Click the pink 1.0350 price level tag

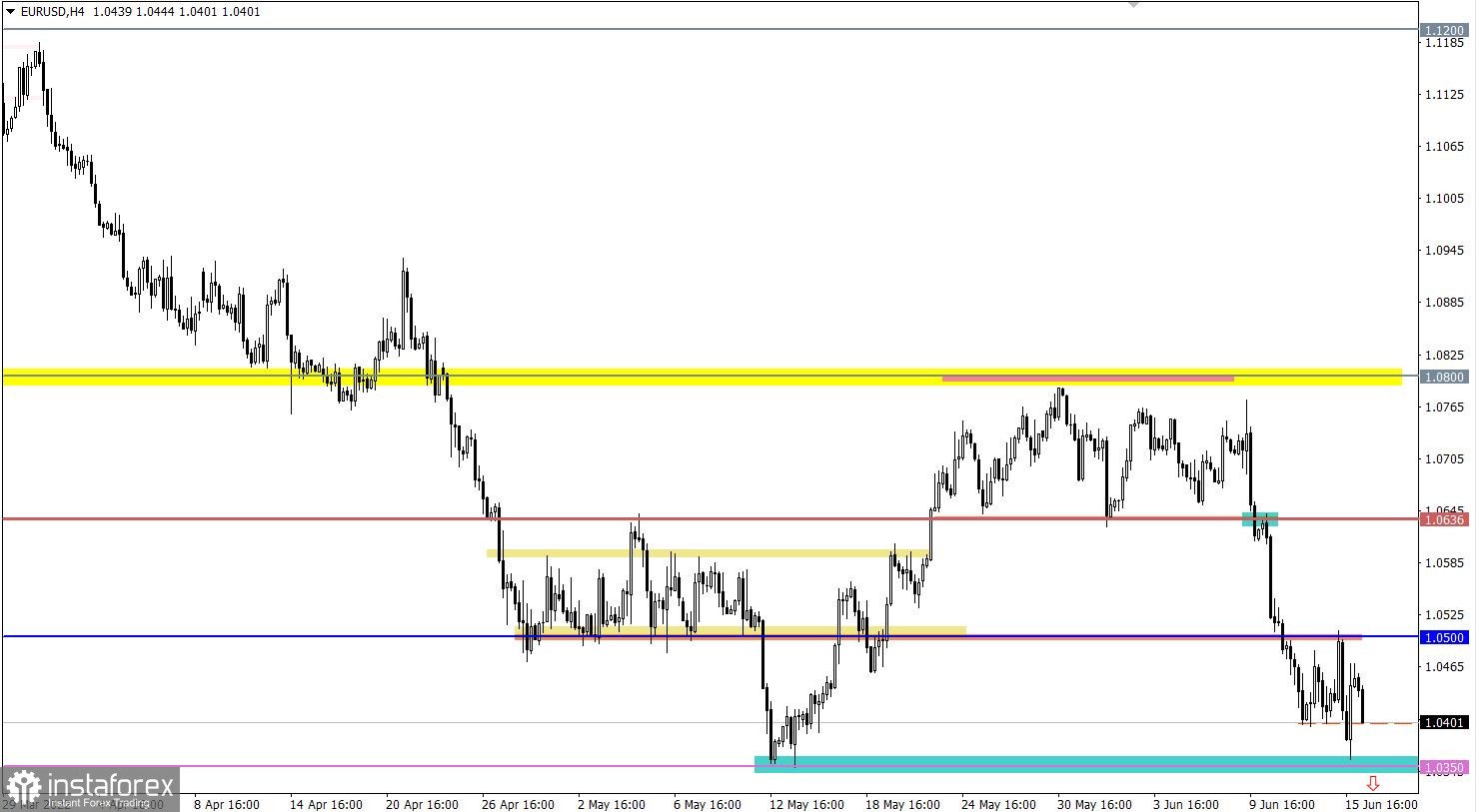[1445, 767]
